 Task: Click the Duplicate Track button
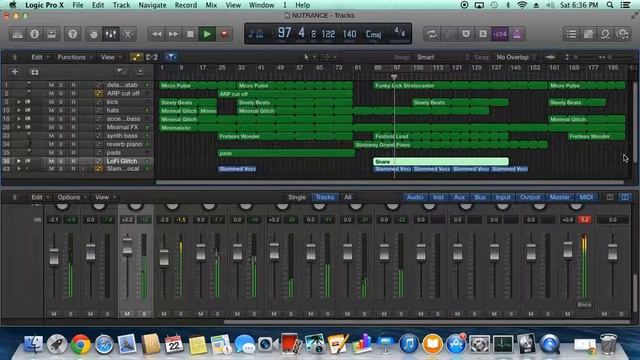tap(35, 72)
